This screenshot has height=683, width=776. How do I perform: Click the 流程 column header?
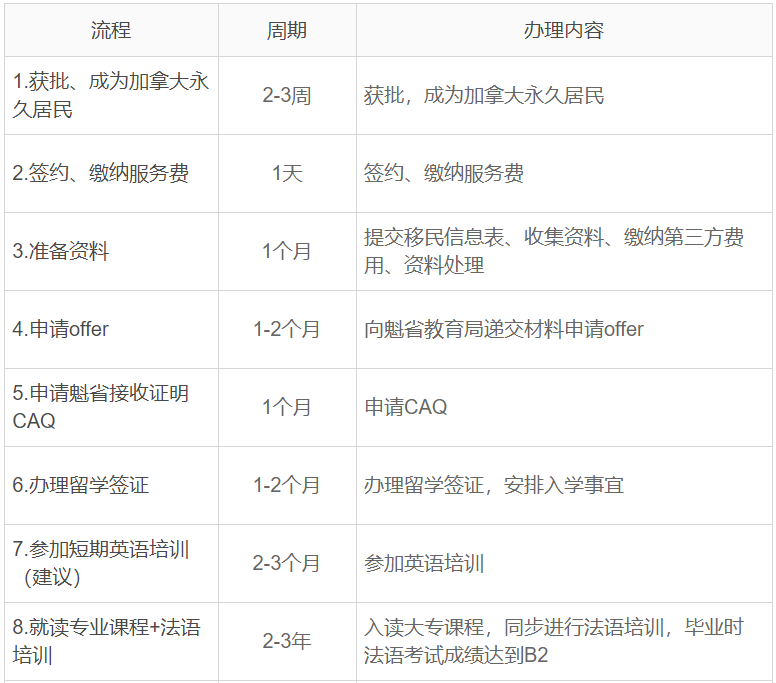pos(111,30)
